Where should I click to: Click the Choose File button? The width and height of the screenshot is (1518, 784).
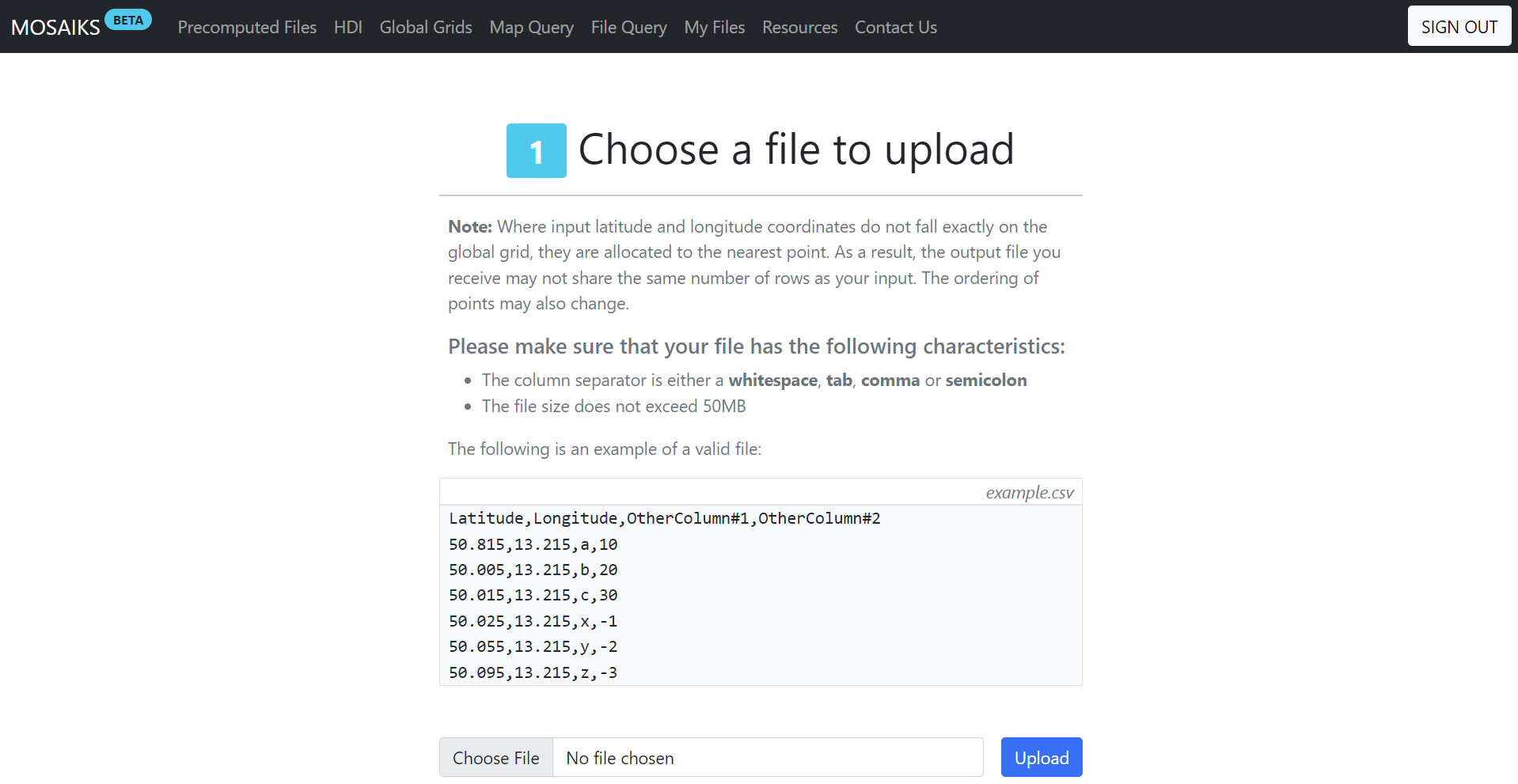click(x=496, y=758)
